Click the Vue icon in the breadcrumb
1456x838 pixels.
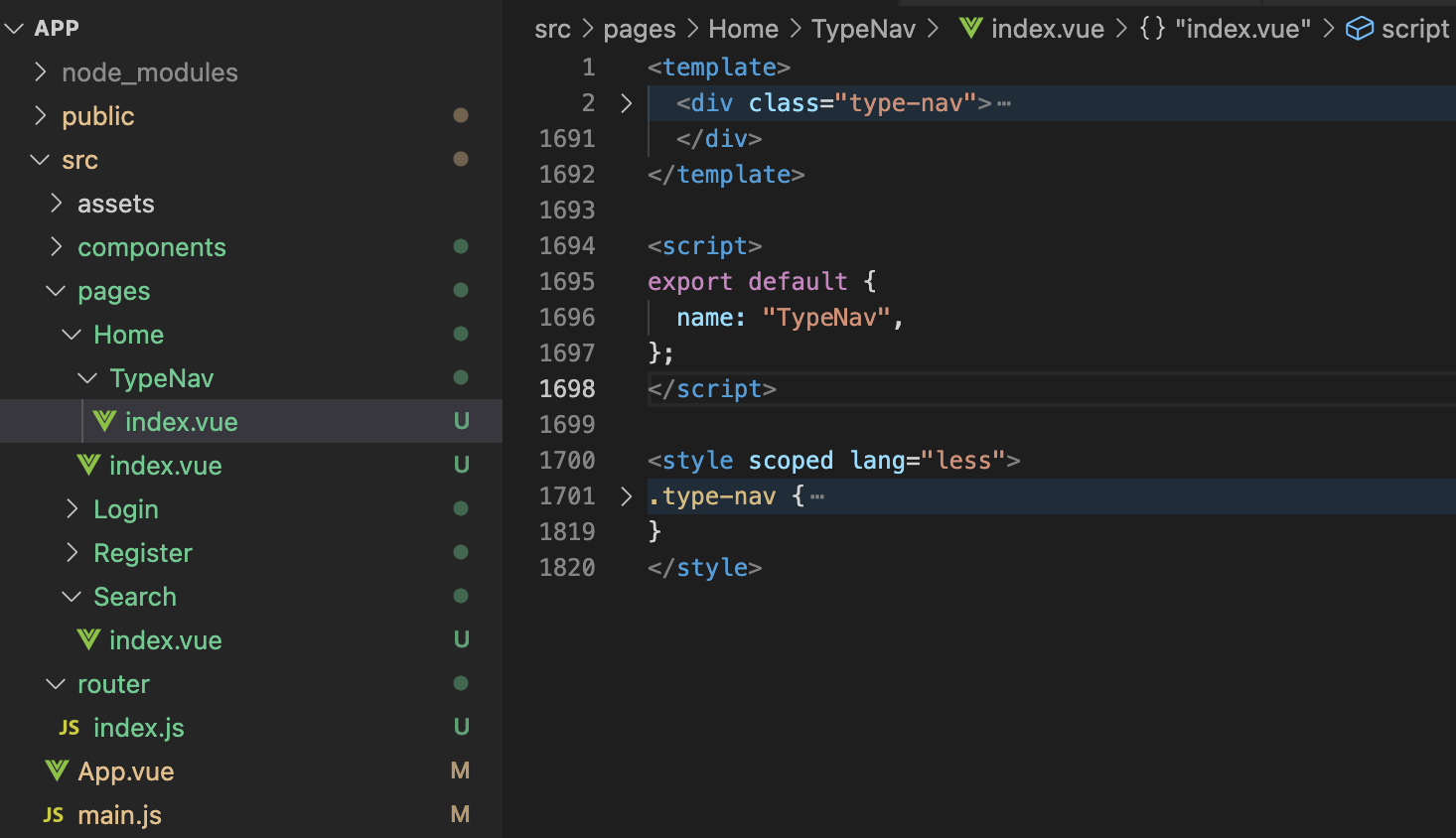970,29
